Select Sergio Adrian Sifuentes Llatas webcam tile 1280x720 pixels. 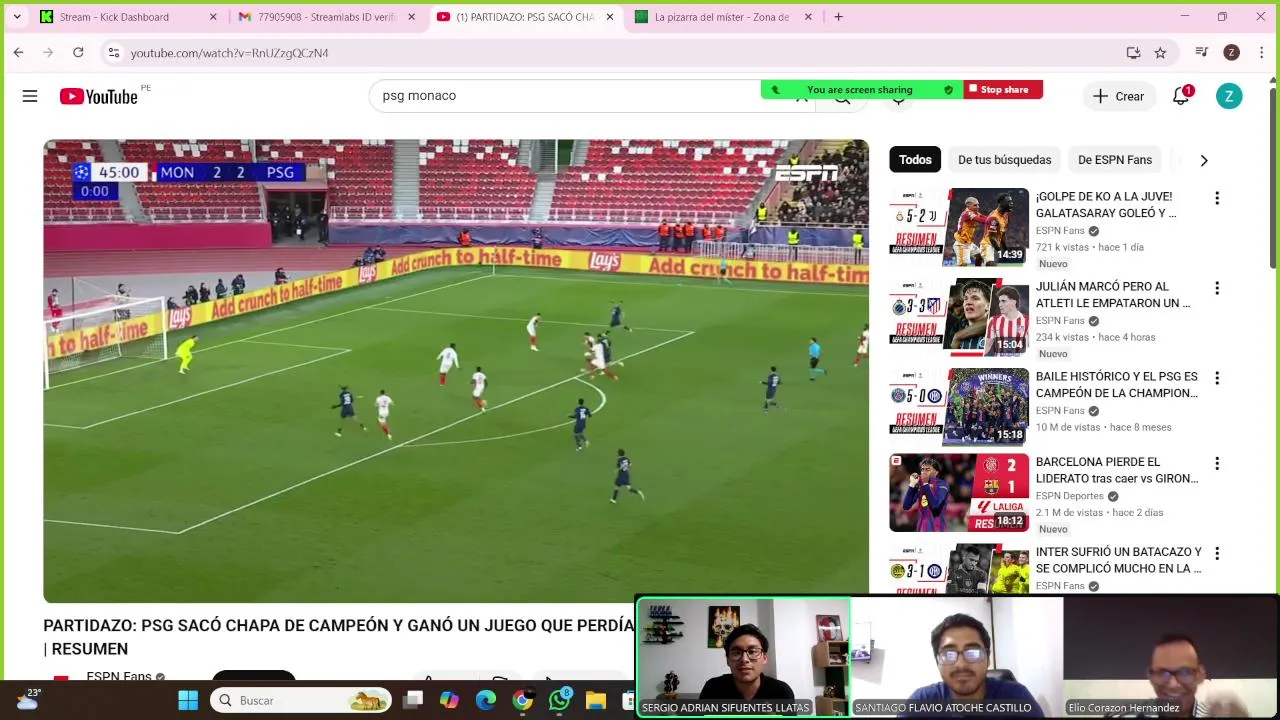743,657
